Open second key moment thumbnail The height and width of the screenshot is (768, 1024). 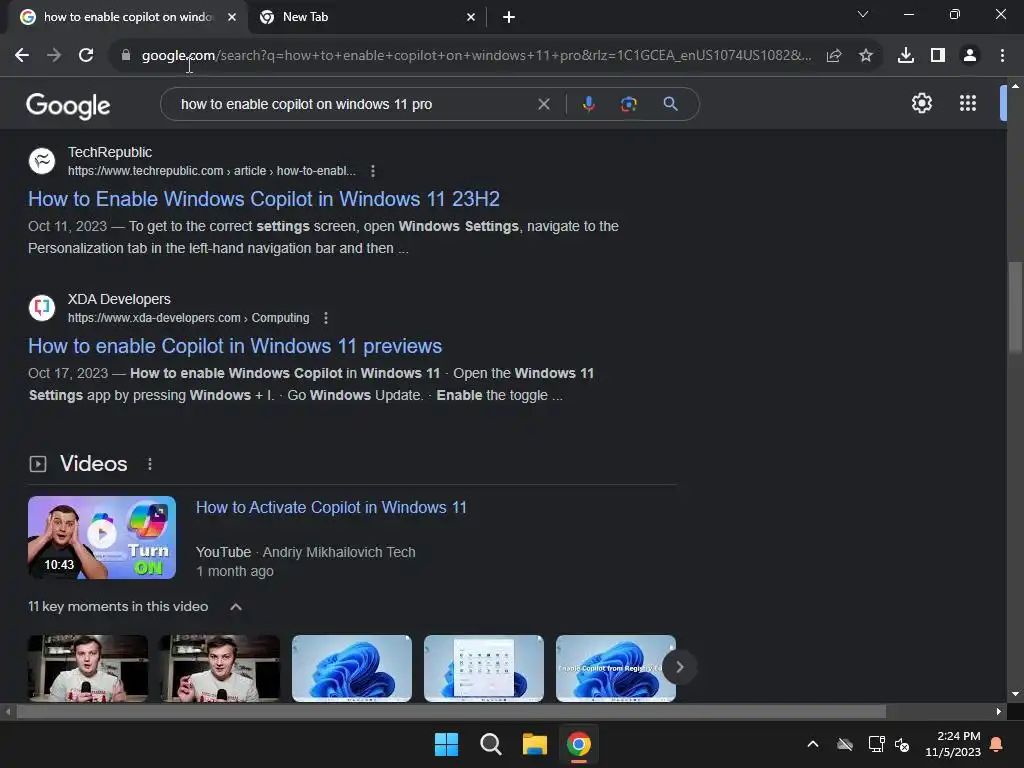pyautogui.click(x=220, y=668)
